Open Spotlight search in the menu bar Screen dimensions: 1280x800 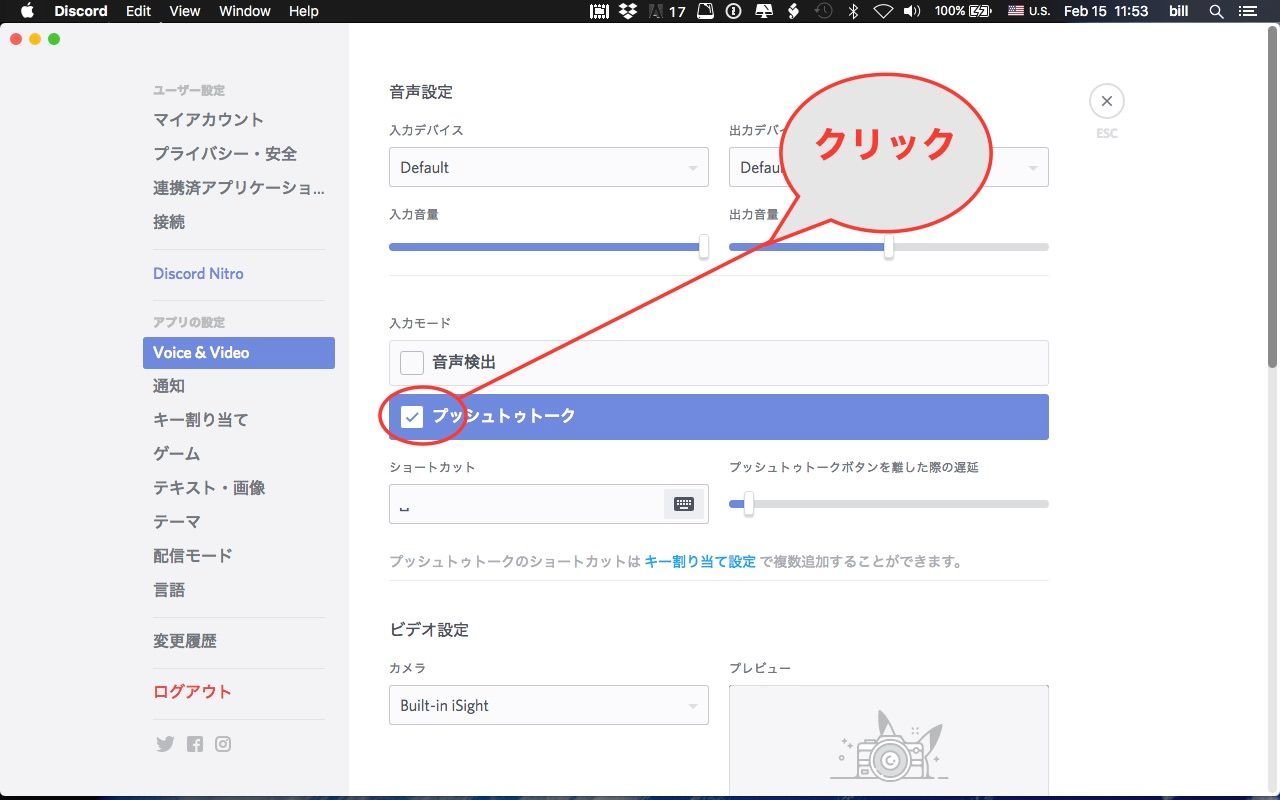point(1216,11)
